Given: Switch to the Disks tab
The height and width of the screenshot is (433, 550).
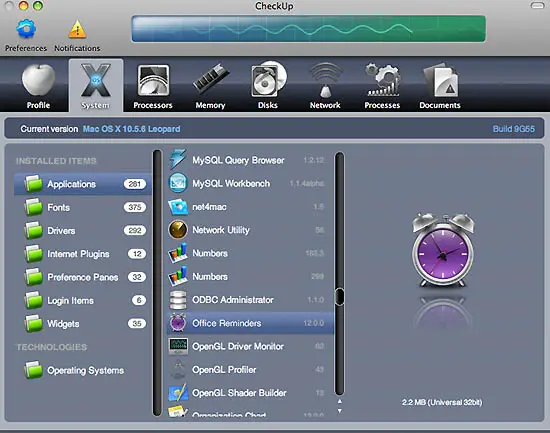Looking at the screenshot, I should [x=268, y=86].
